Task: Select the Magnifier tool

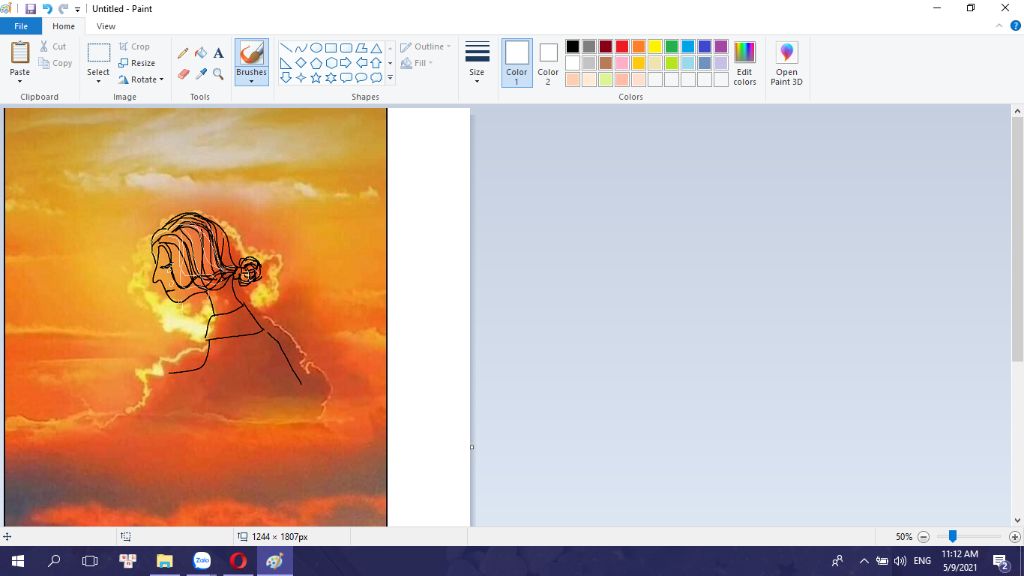Action: coord(218,74)
